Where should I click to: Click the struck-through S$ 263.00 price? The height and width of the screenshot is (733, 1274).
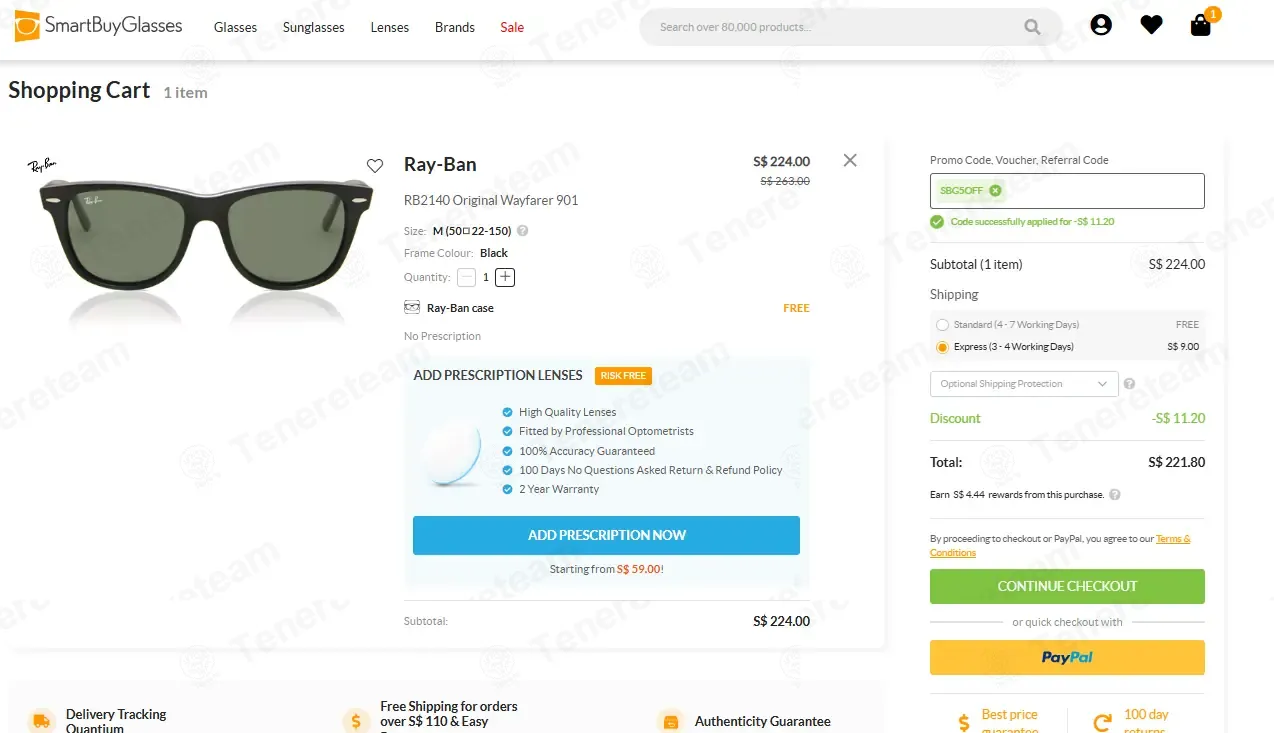point(785,181)
